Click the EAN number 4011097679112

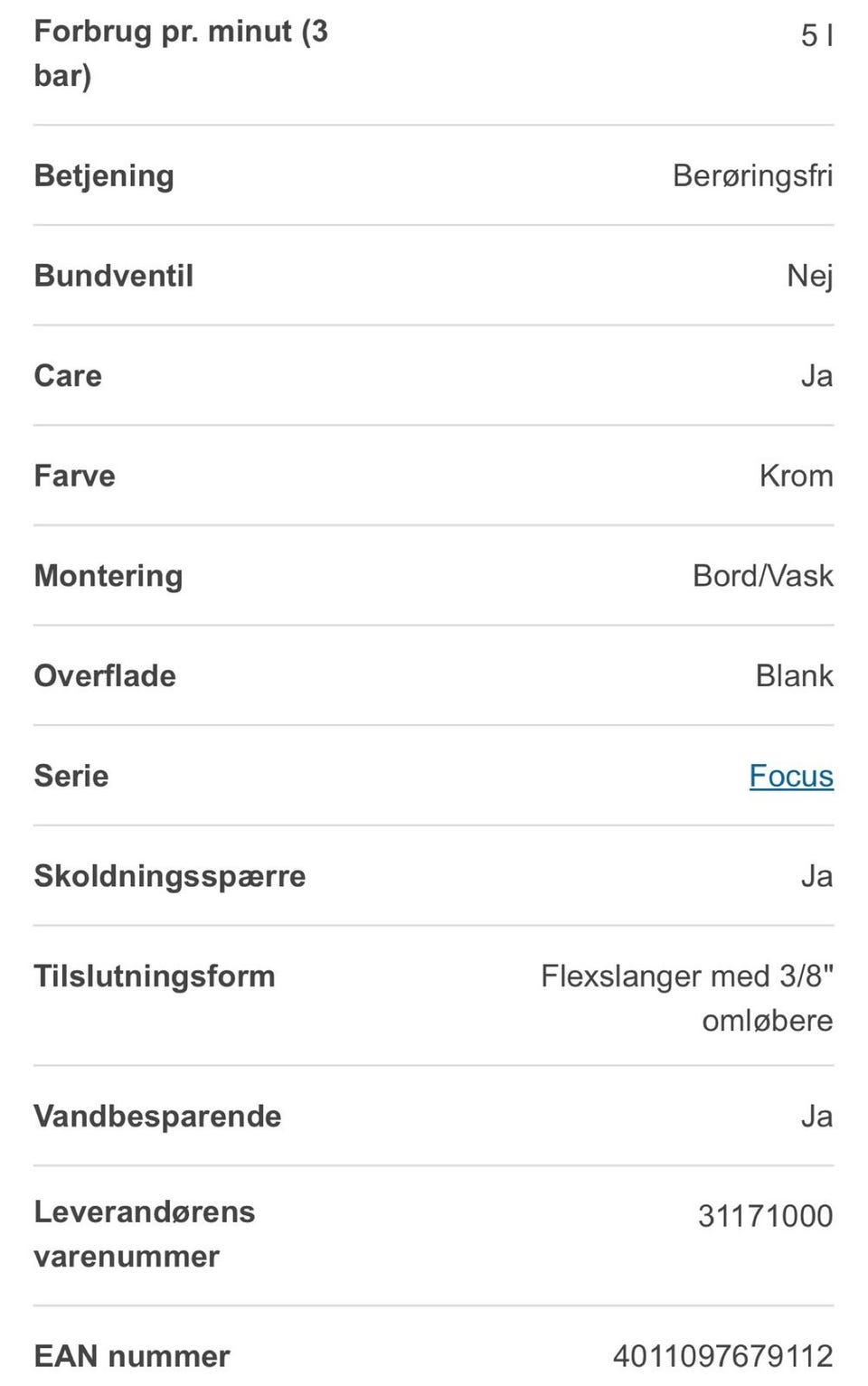(x=722, y=1355)
